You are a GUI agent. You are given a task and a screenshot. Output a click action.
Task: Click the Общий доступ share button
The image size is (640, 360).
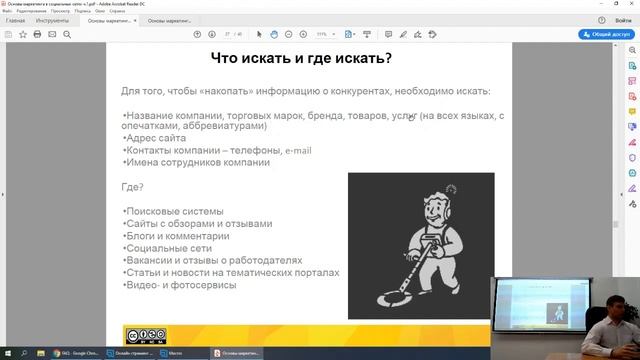[x=606, y=34]
